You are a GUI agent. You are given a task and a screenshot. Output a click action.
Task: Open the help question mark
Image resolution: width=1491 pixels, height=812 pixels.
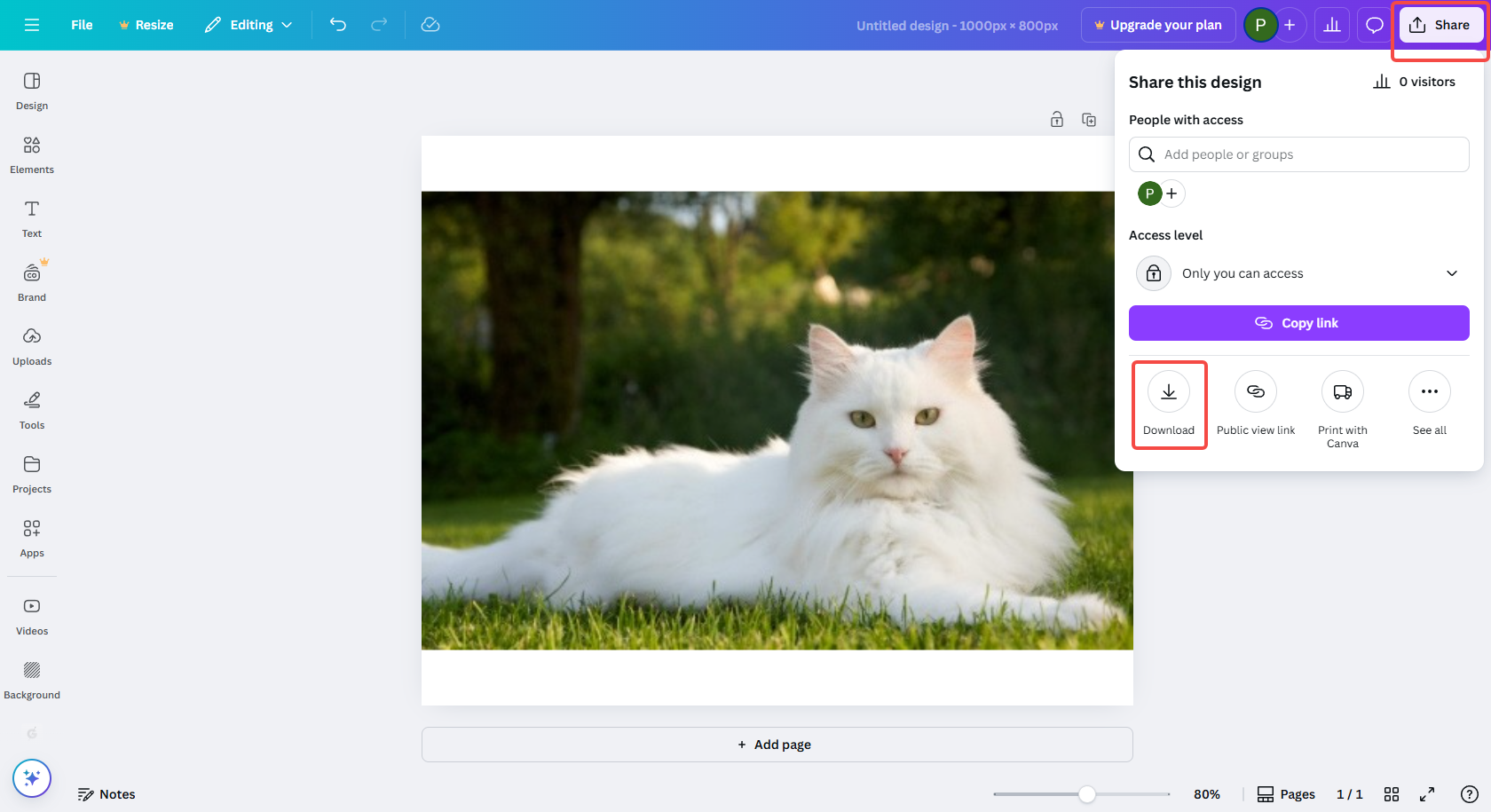tap(1470, 794)
